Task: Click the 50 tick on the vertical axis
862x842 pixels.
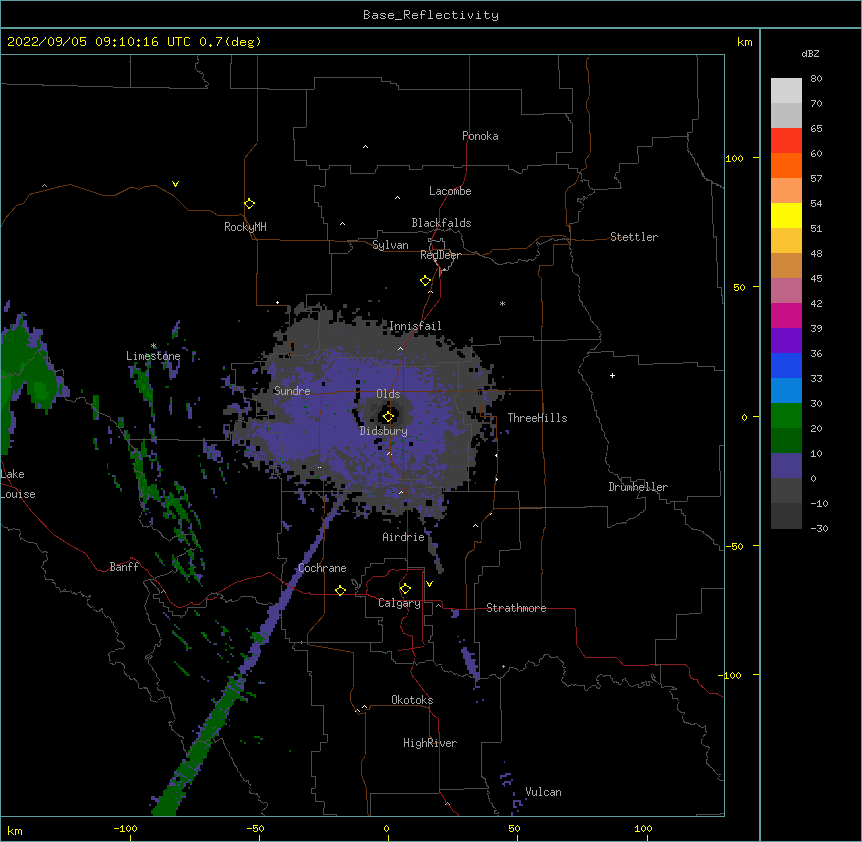Action: [739, 287]
